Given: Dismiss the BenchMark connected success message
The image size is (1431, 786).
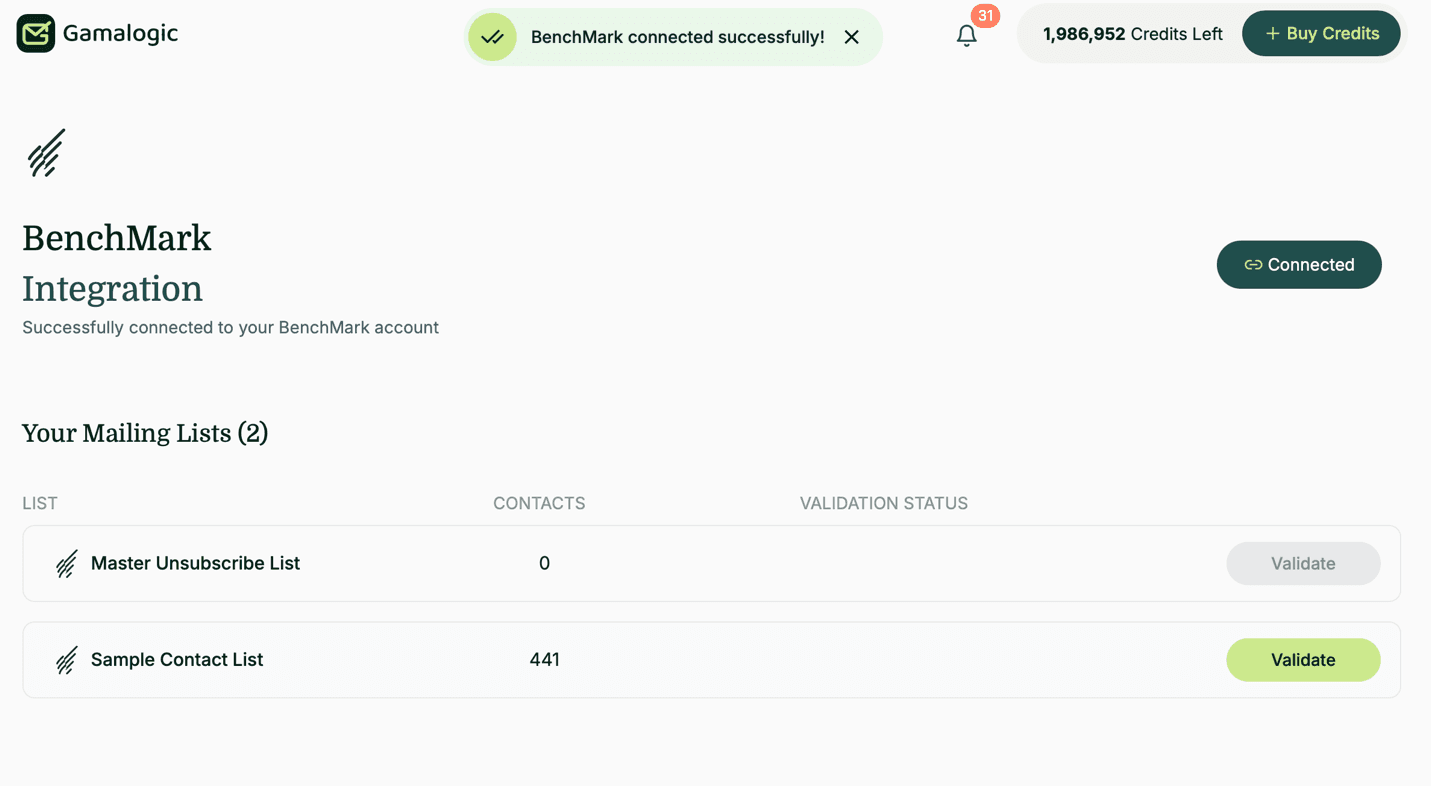Looking at the screenshot, I should [x=851, y=36].
